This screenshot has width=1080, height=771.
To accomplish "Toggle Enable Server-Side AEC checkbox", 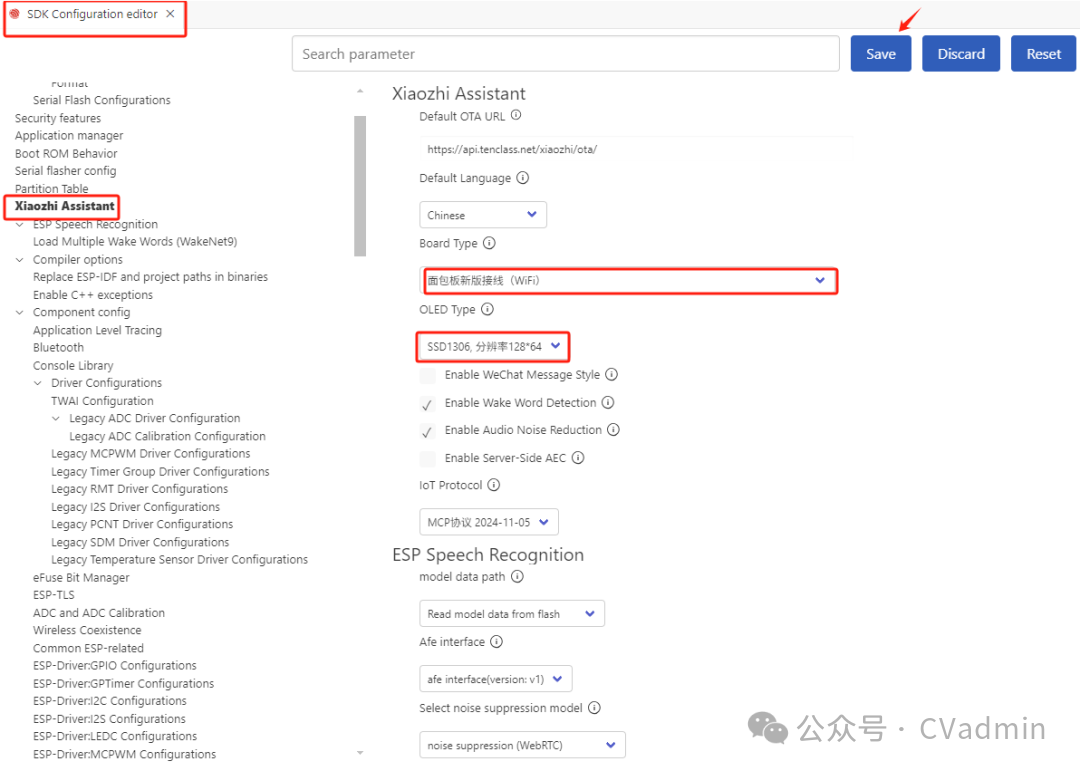I will (x=428, y=459).
